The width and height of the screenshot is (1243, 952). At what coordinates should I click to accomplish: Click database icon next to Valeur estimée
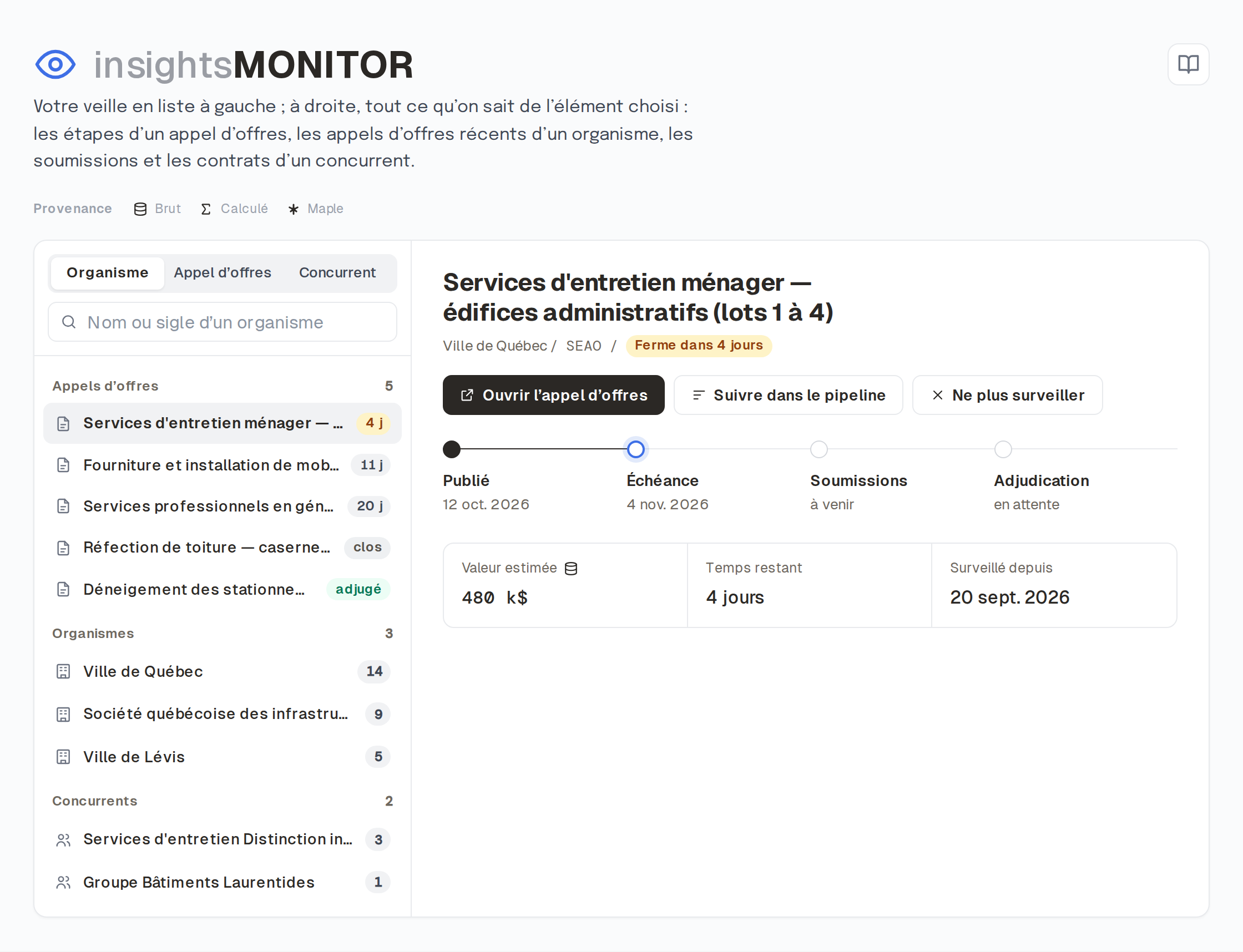pos(572,568)
